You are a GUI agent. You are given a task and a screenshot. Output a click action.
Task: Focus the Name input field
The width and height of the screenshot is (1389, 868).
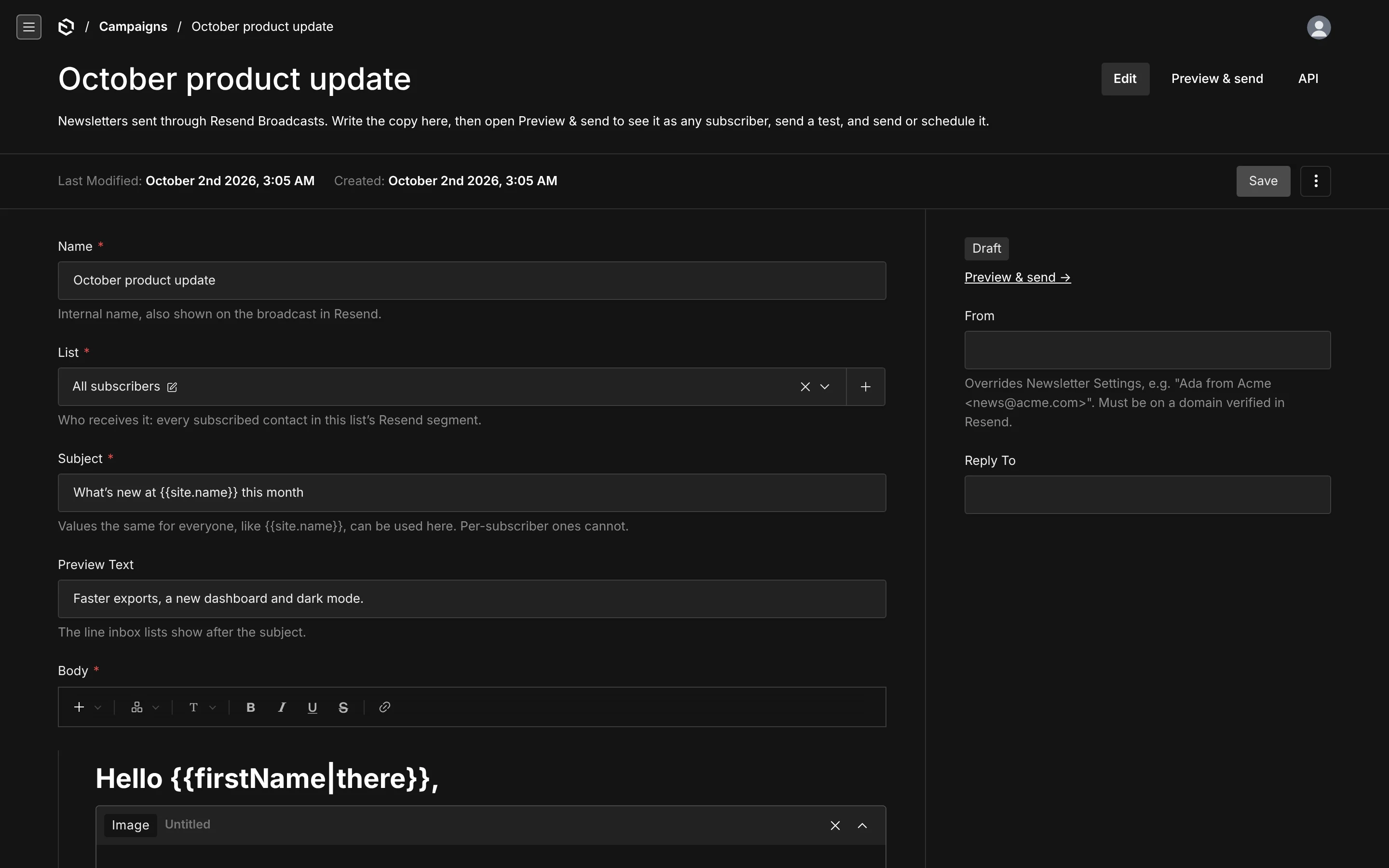(472, 281)
